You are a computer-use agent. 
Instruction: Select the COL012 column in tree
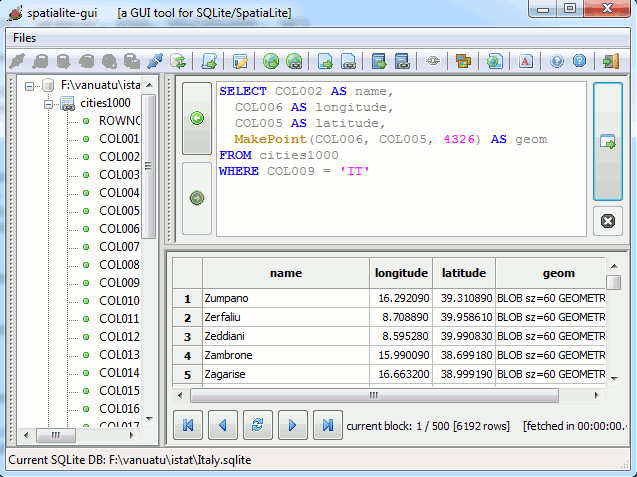(x=119, y=337)
